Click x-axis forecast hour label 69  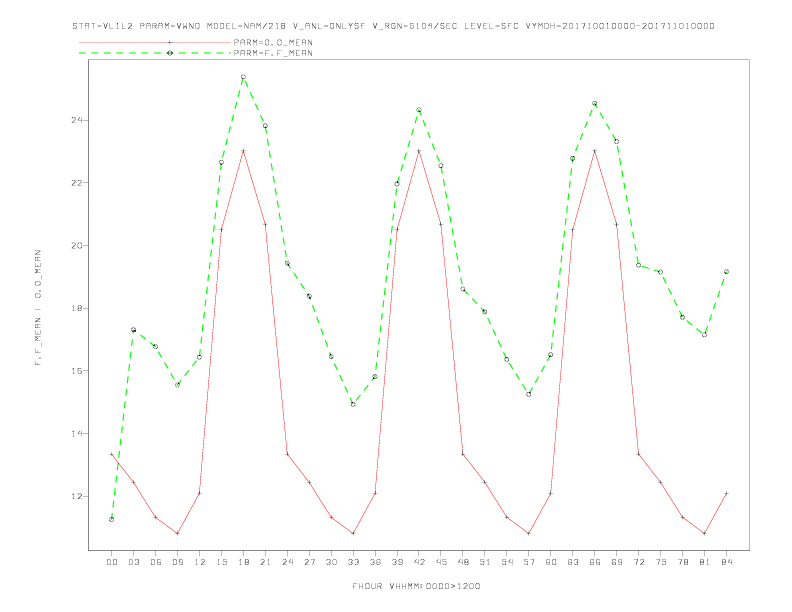click(617, 562)
